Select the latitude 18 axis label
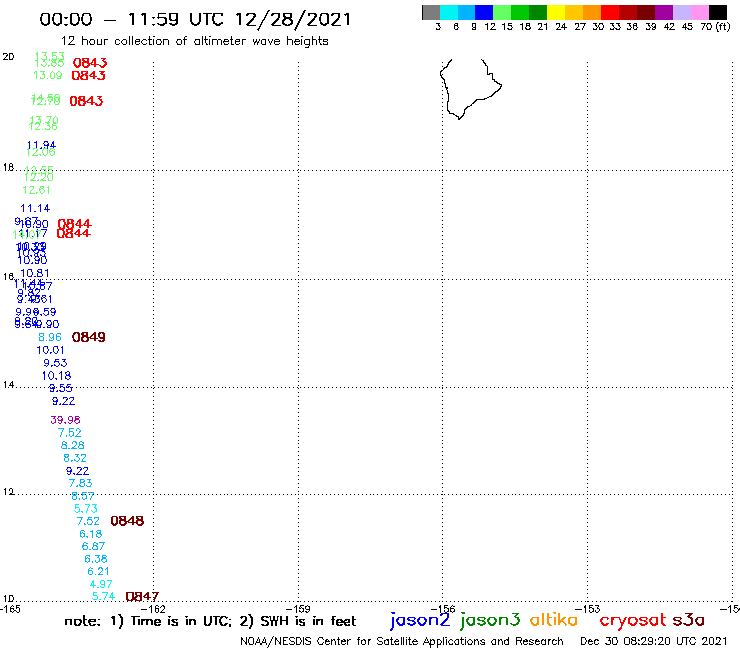Image resolution: width=740 pixels, height=650 pixels. [x=8, y=167]
